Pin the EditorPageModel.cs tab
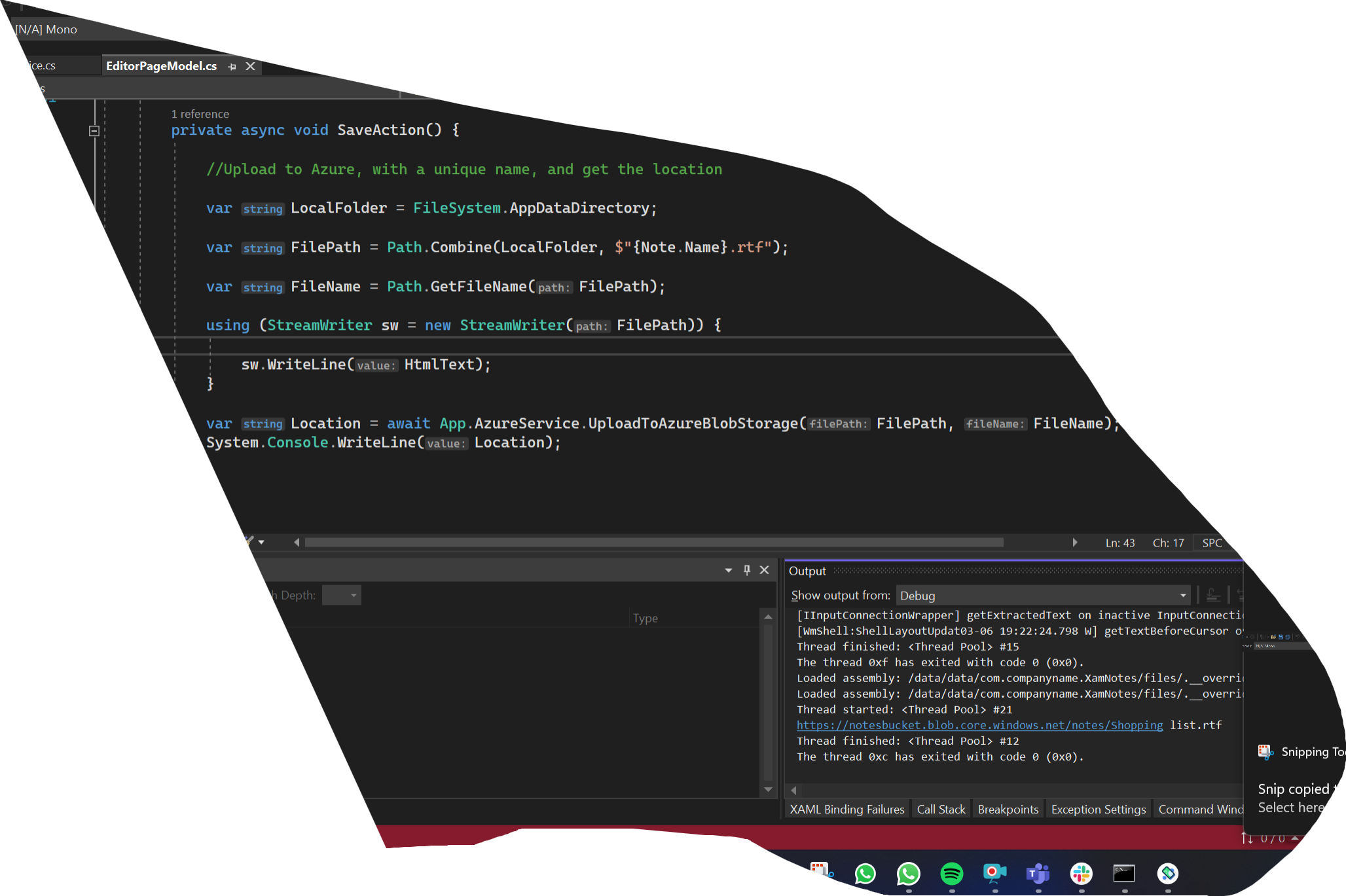The height and width of the screenshot is (896, 1346). pos(232,66)
